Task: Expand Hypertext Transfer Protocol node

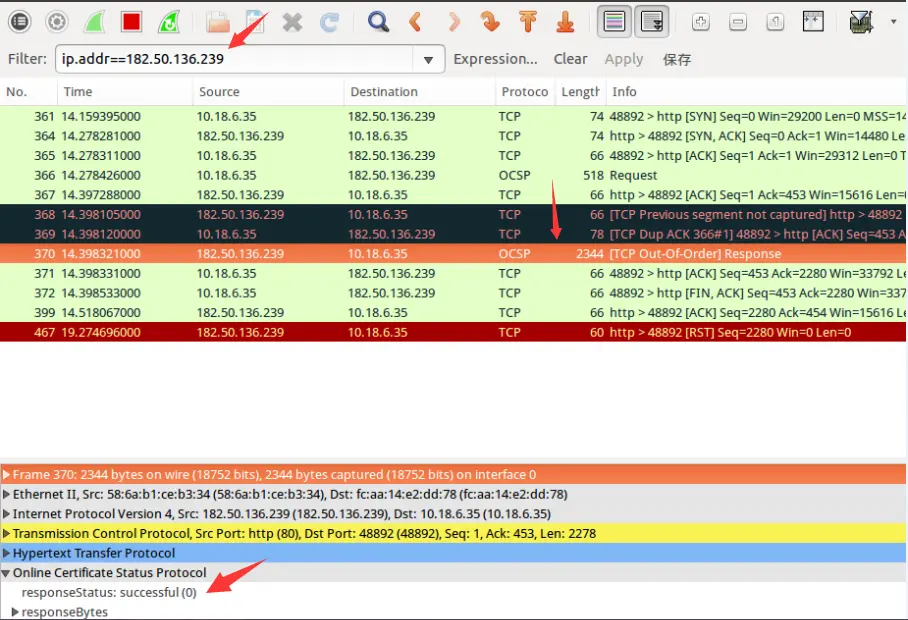Action: click(x=6, y=553)
